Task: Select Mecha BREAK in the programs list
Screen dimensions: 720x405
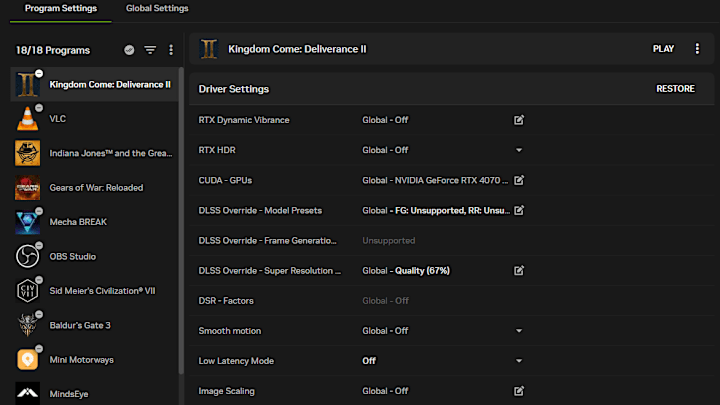Action: [x=94, y=222]
